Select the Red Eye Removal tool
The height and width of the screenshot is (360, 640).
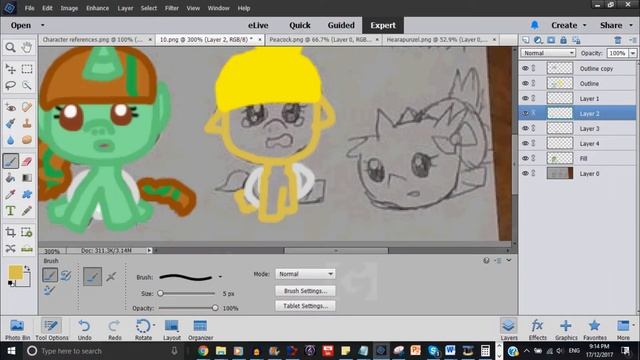11,107
